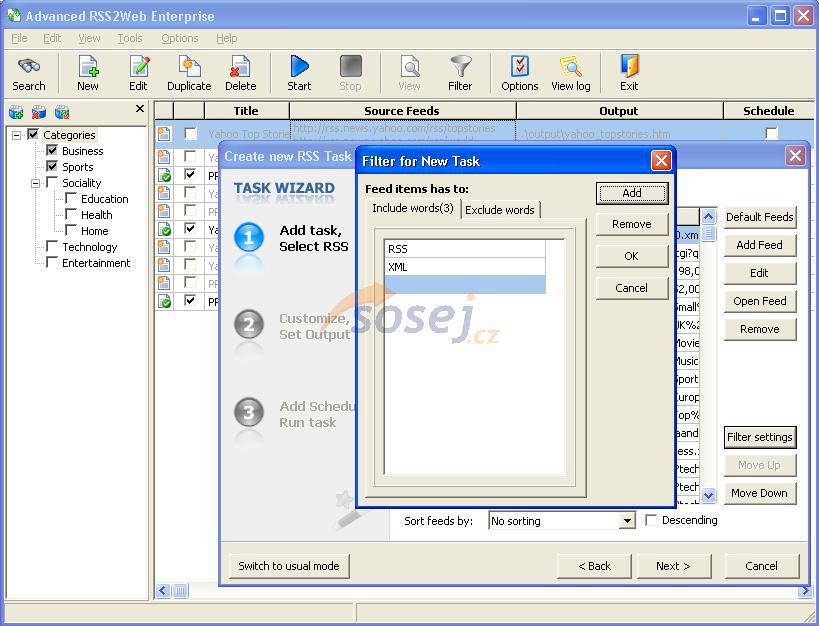This screenshot has width=819, height=626.
Task: Click the Exit door icon
Action: (x=629, y=67)
